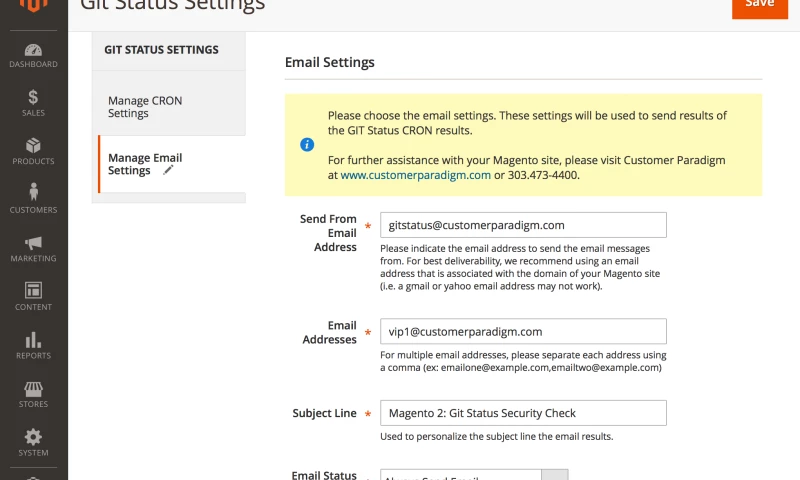Select the Manage Email Settings tab

pyautogui.click(x=145, y=164)
